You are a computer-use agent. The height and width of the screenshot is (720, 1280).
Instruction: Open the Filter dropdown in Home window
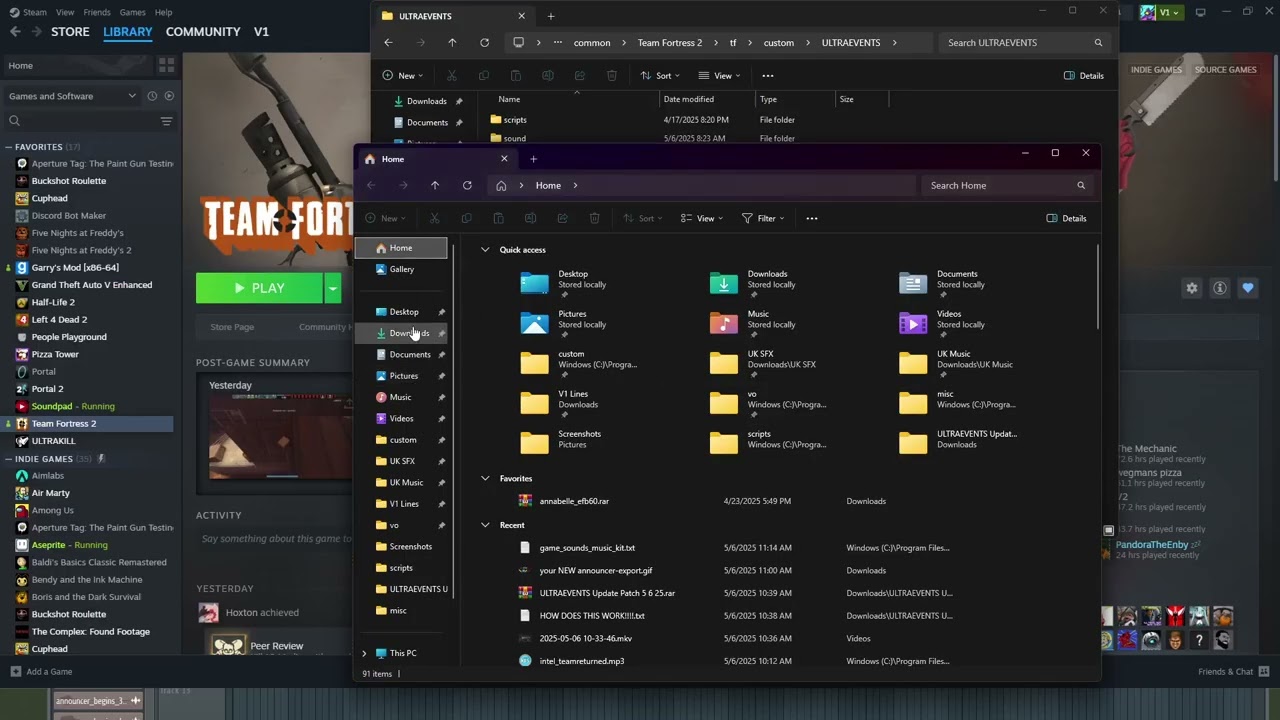coord(763,218)
